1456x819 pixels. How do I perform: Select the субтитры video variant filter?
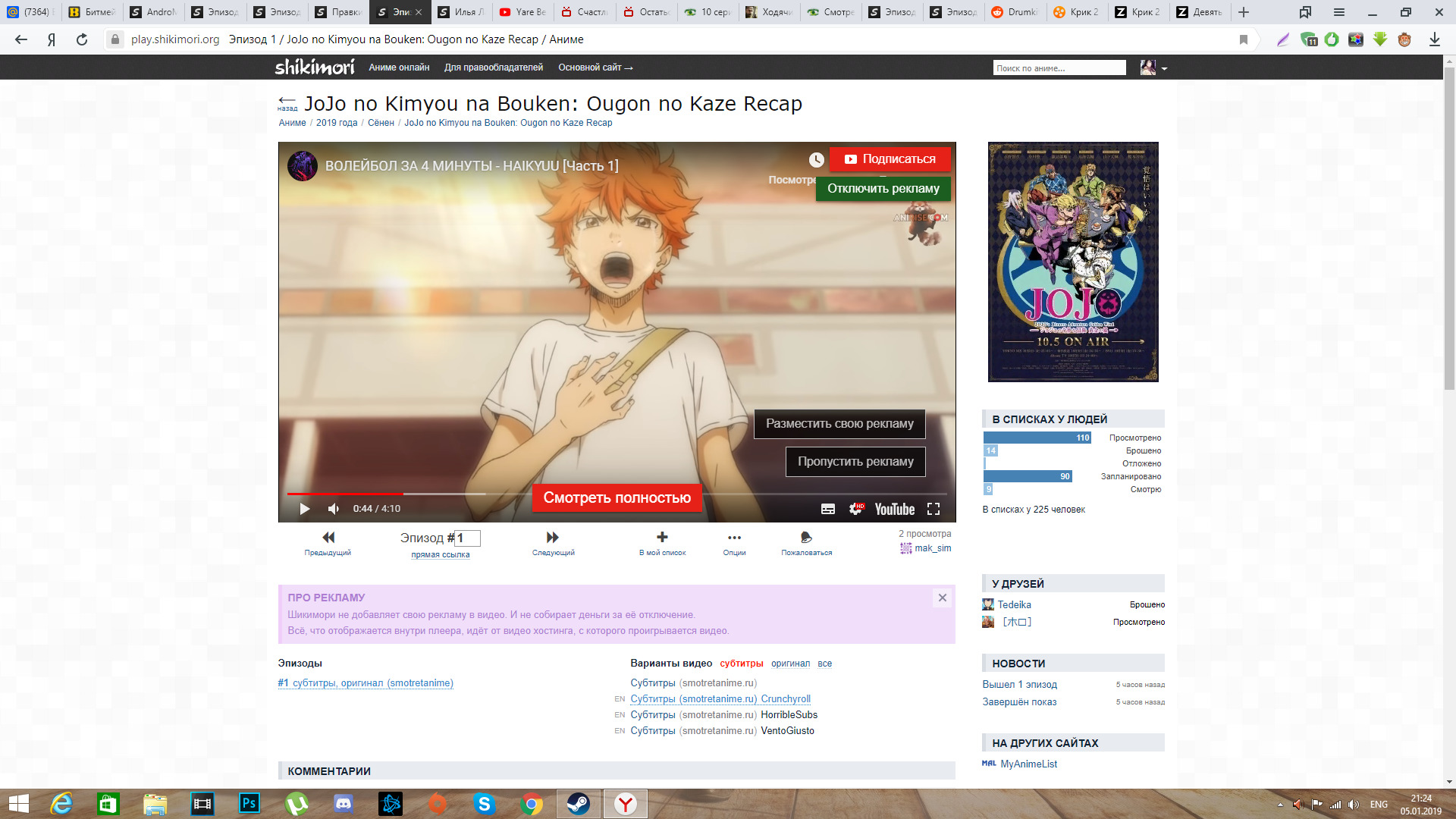tap(741, 664)
